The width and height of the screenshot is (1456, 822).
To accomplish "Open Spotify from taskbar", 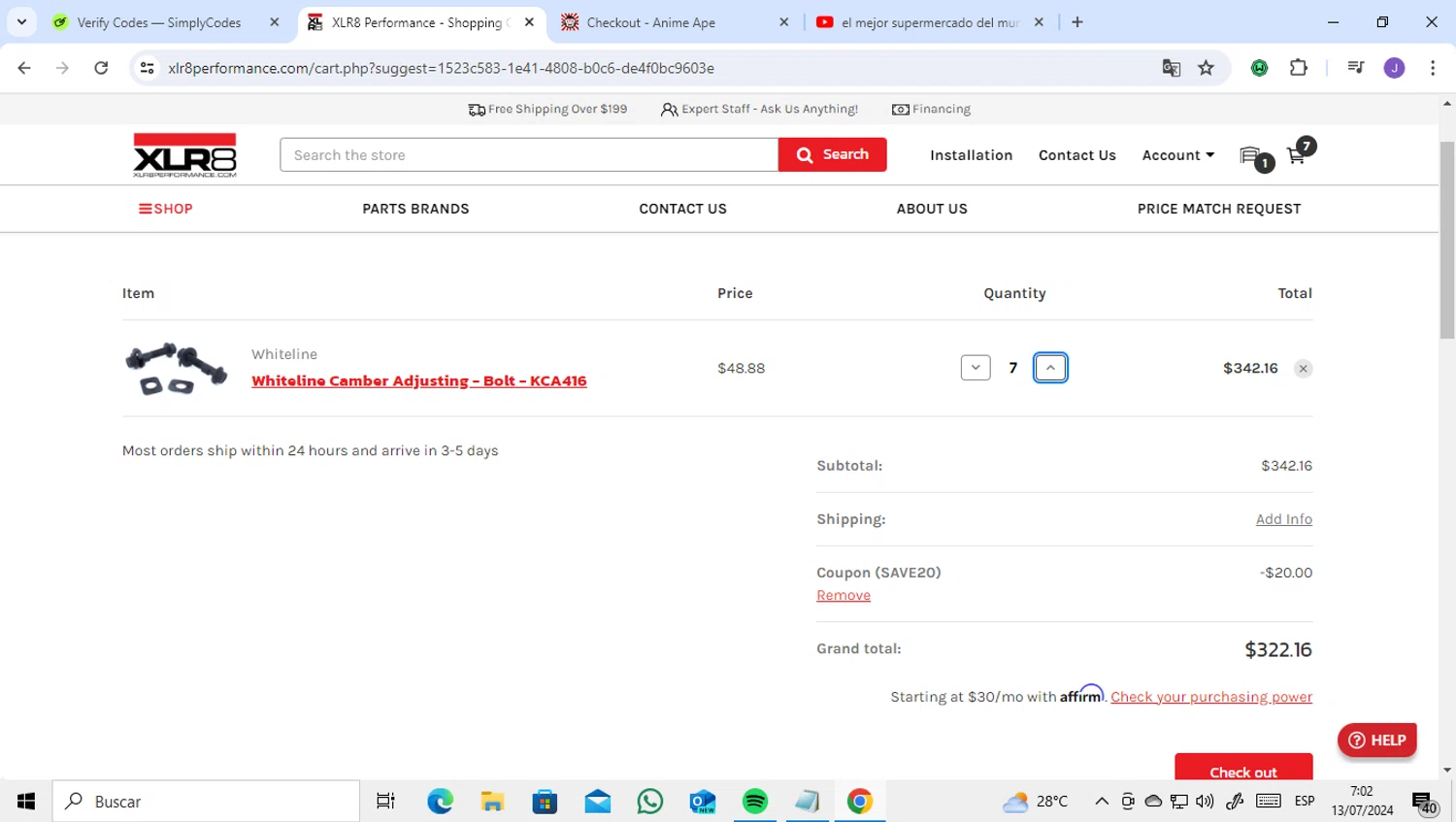I will 754,802.
